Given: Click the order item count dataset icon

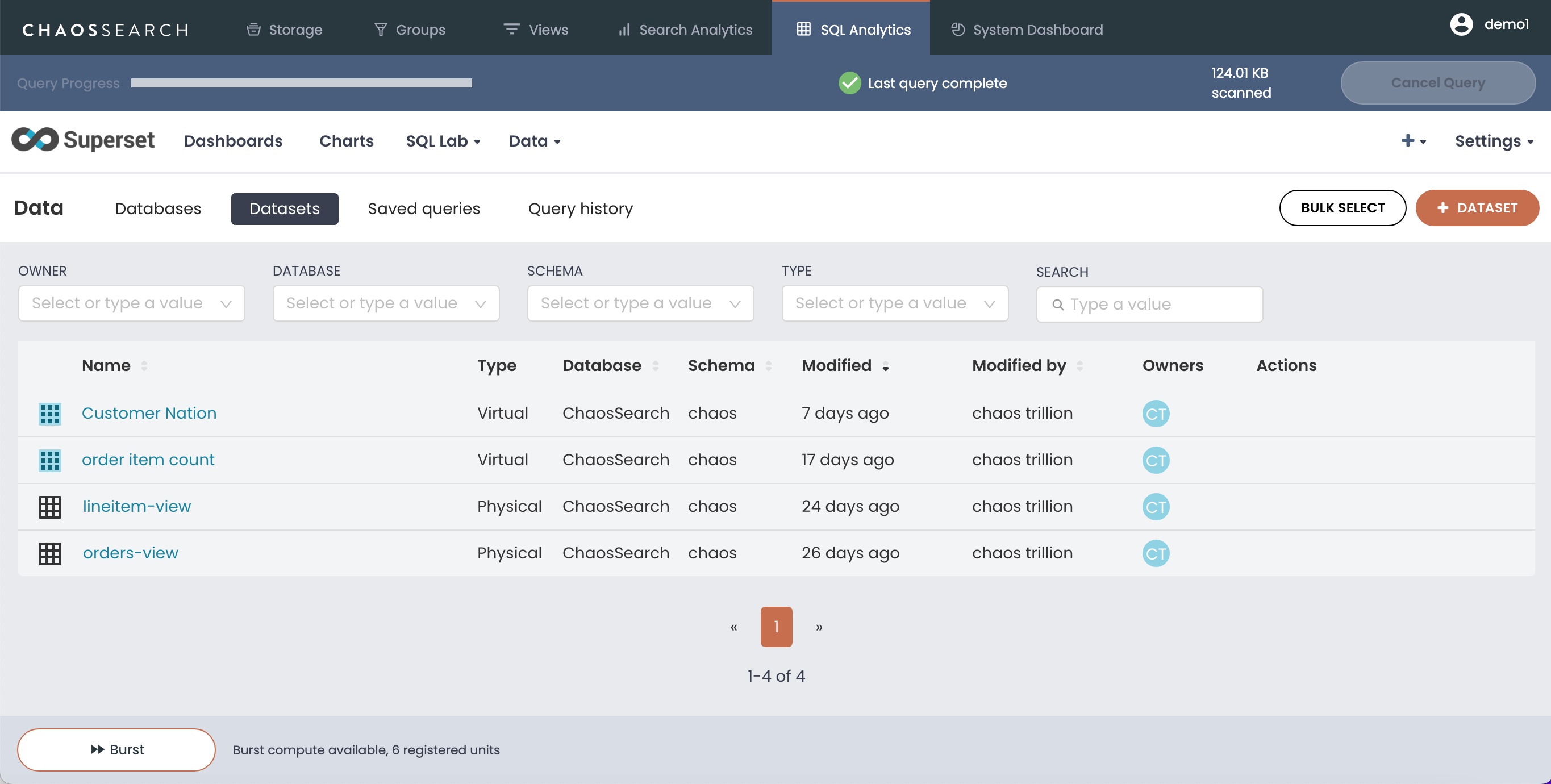Looking at the screenshot, I should (49, 460).
